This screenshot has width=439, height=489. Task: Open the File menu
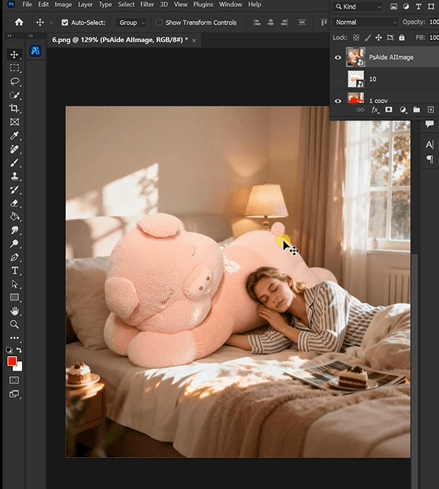[27, 4]
